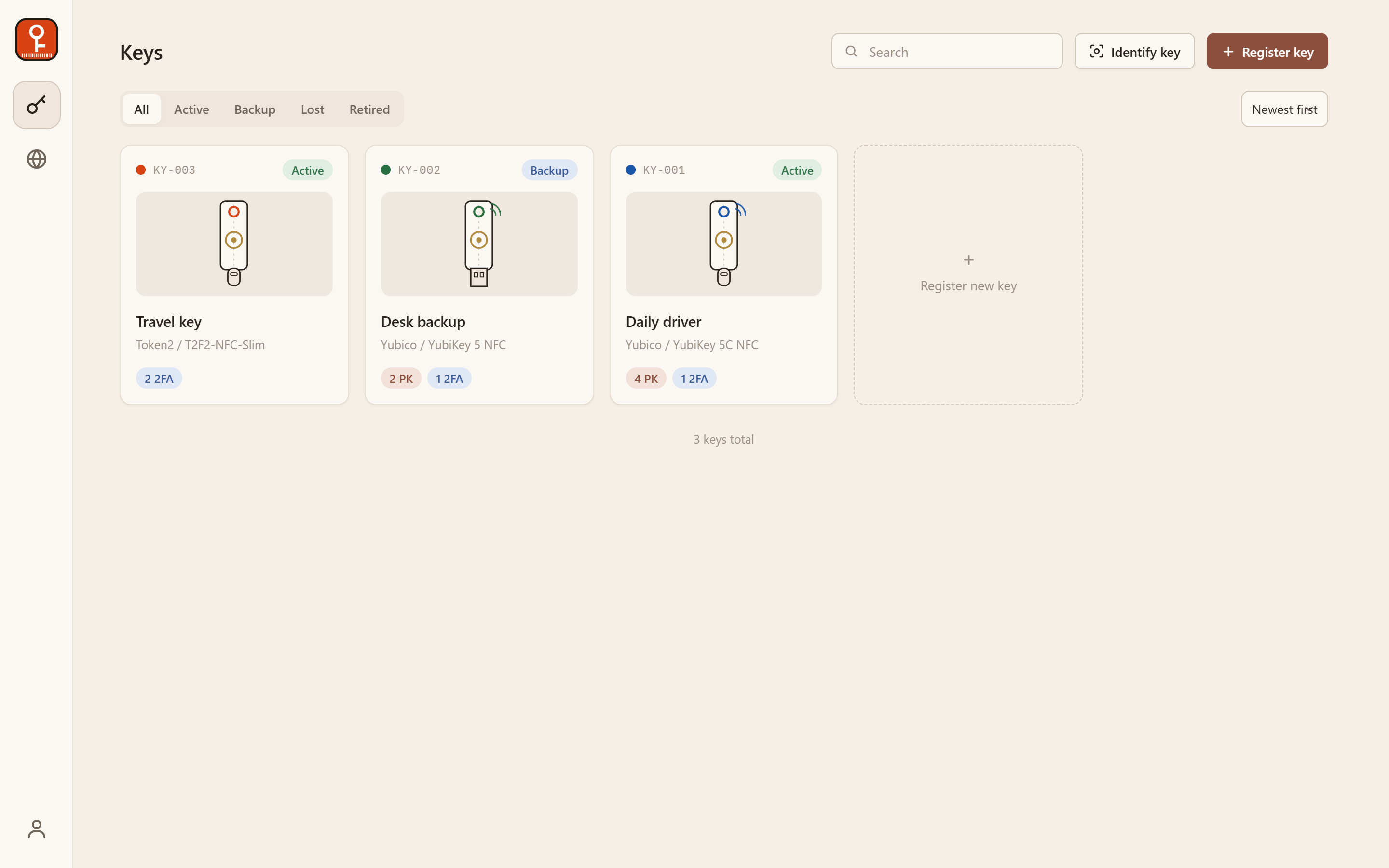Viewport: 1389px width, 868px height.
Task: Open the Desk backup card title
Action: (x=423, y=322)
